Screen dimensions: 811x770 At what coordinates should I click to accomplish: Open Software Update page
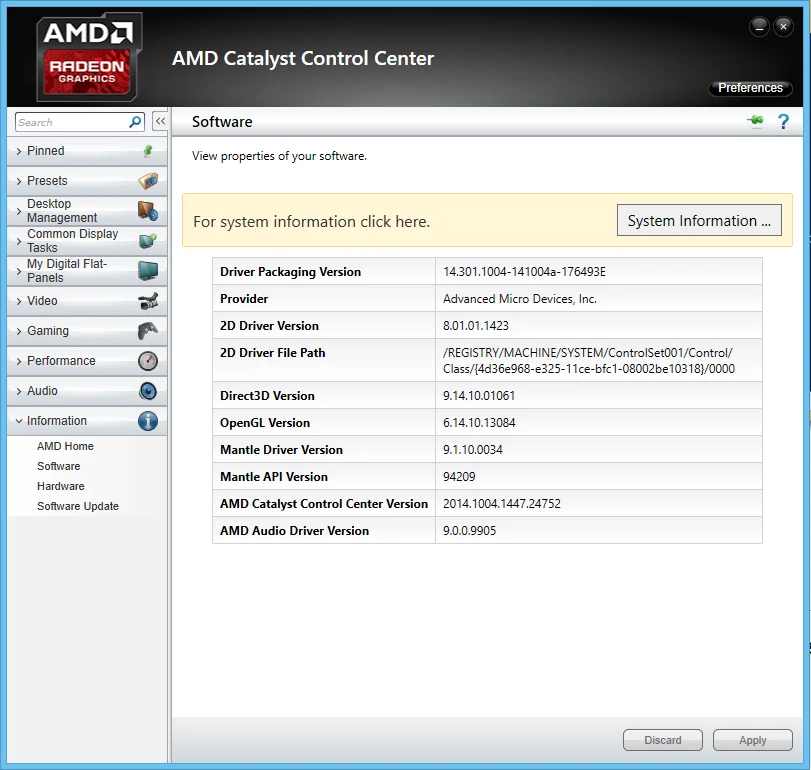click(x=78, y=506)
